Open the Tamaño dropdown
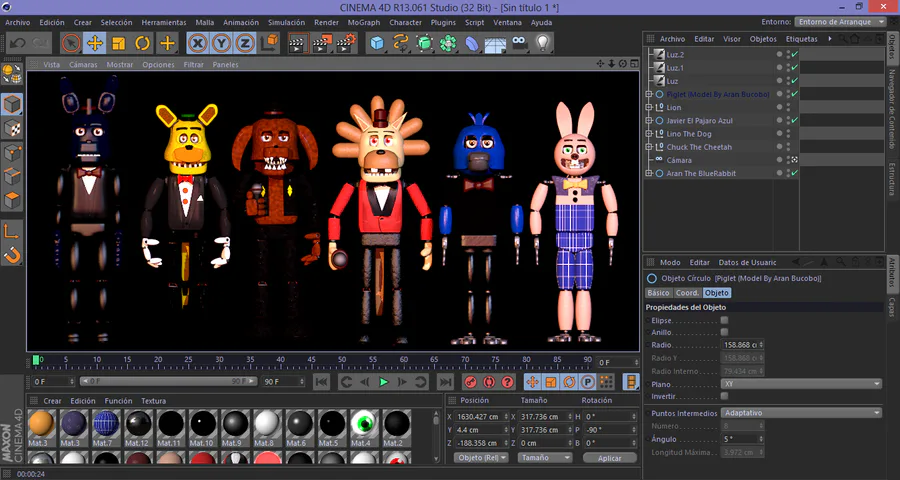This screenshot has width=900, height=480. 545,458
